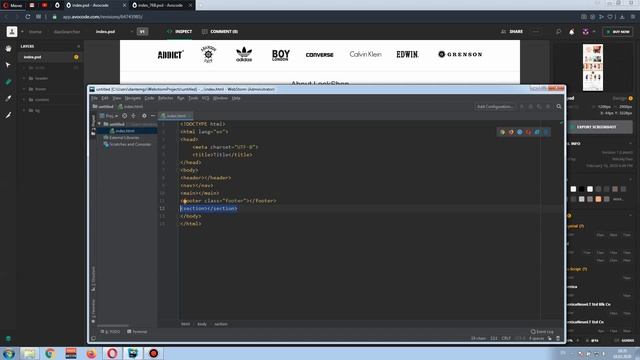
Task: Open Avocode notifications bell
Action: tap(571, 31)
